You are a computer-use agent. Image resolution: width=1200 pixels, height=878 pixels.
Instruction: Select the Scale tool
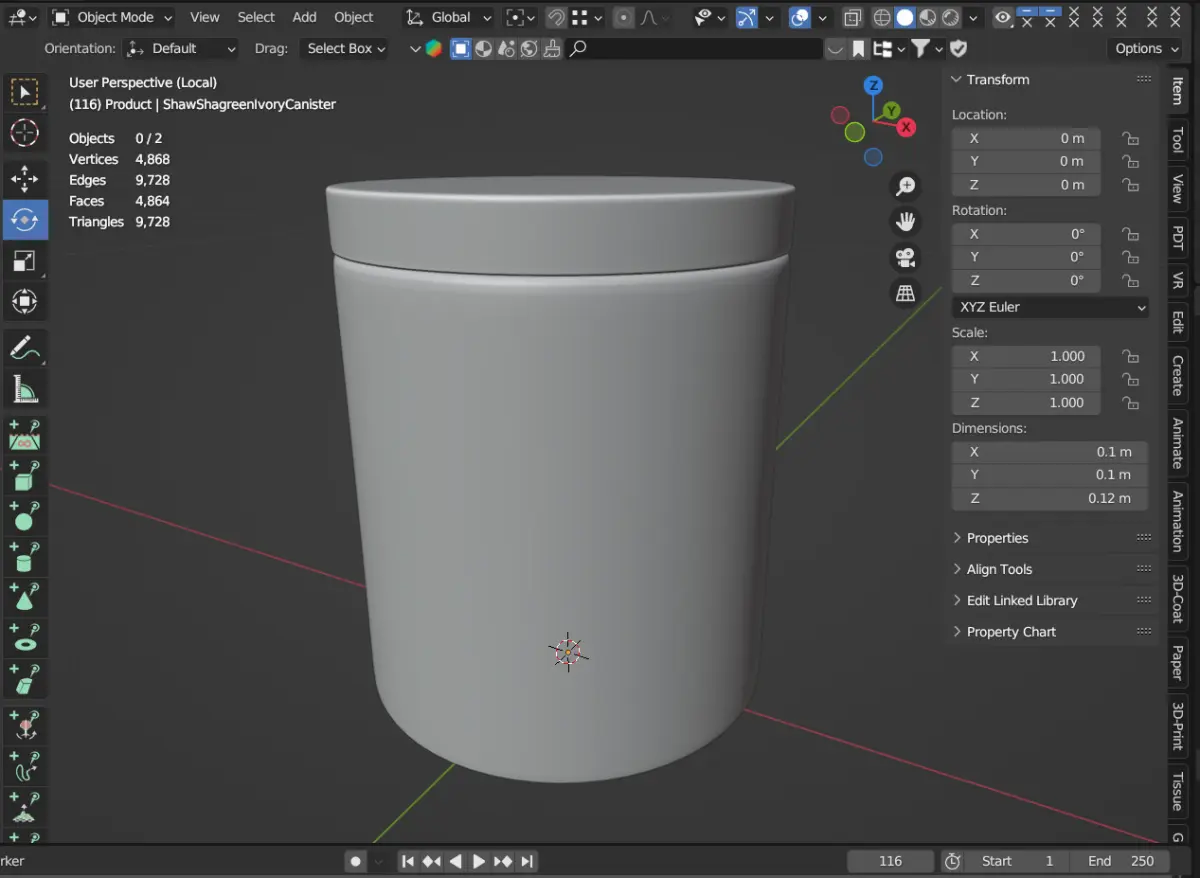click(24, 261)
